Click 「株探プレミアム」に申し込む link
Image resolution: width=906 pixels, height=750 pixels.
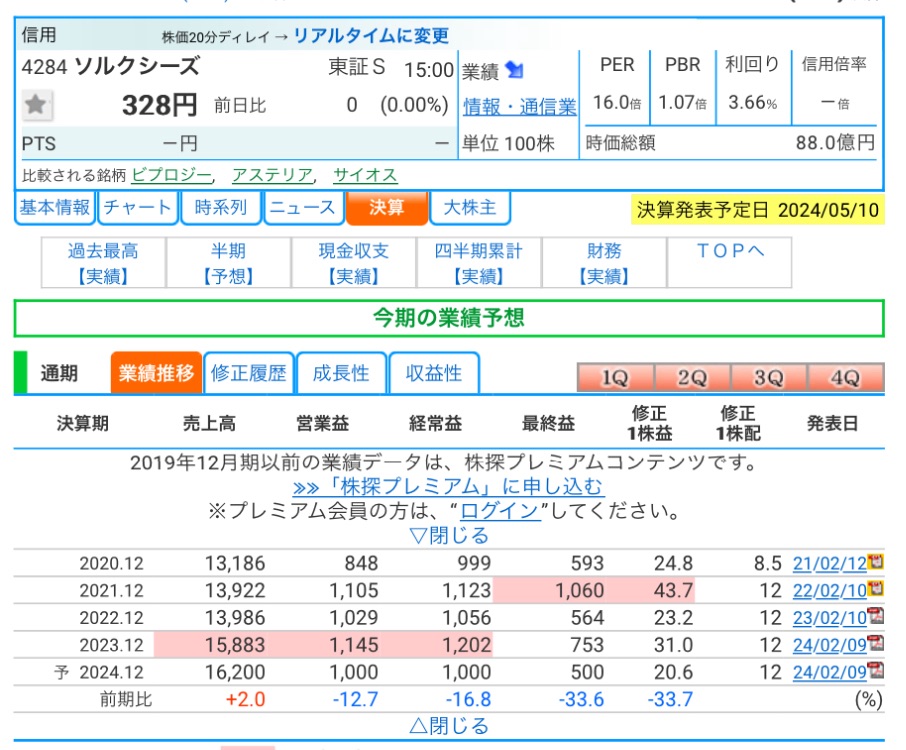[x=449, y=487]
